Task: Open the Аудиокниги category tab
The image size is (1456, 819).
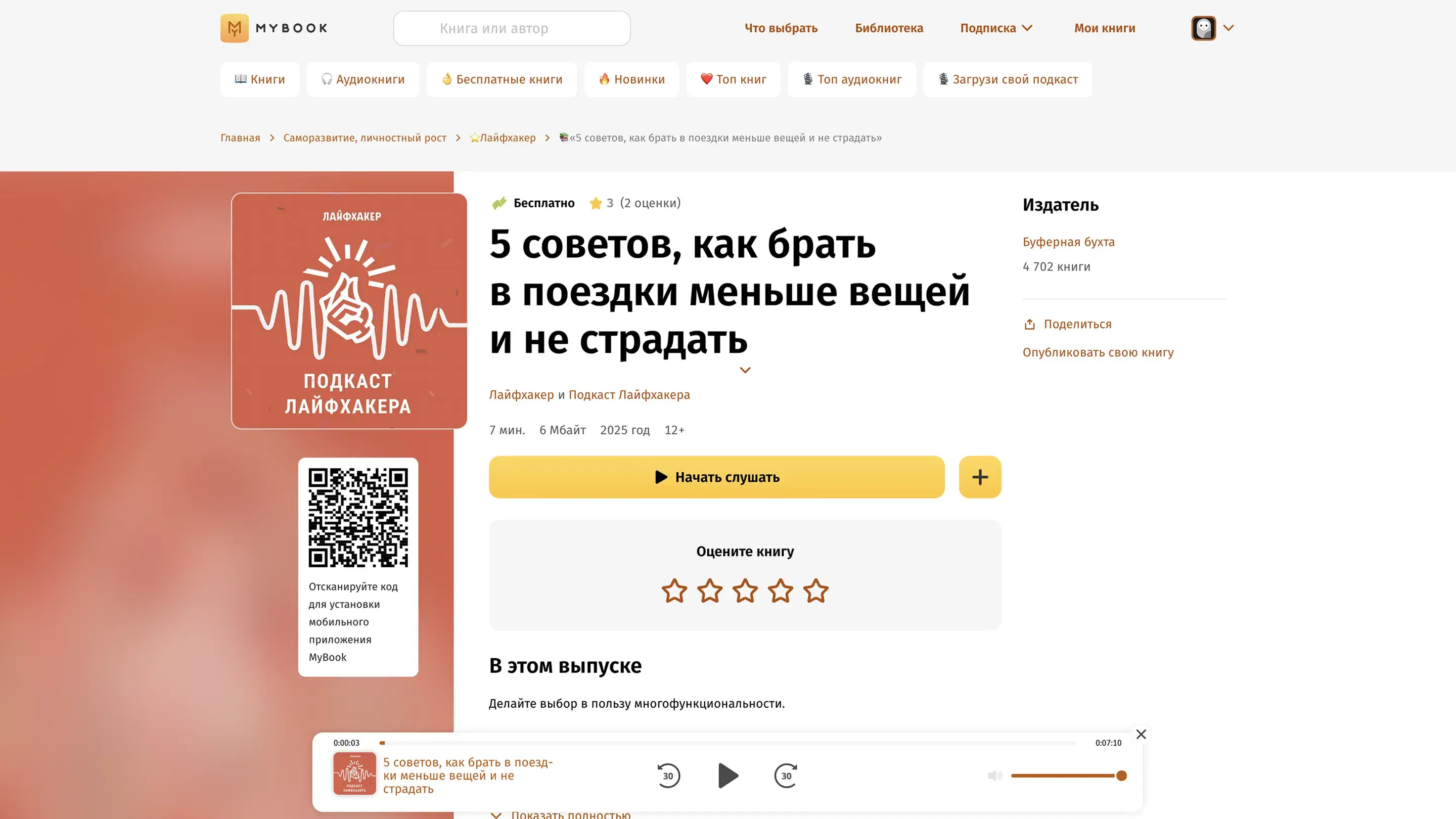Action: (x=363, y=79)
